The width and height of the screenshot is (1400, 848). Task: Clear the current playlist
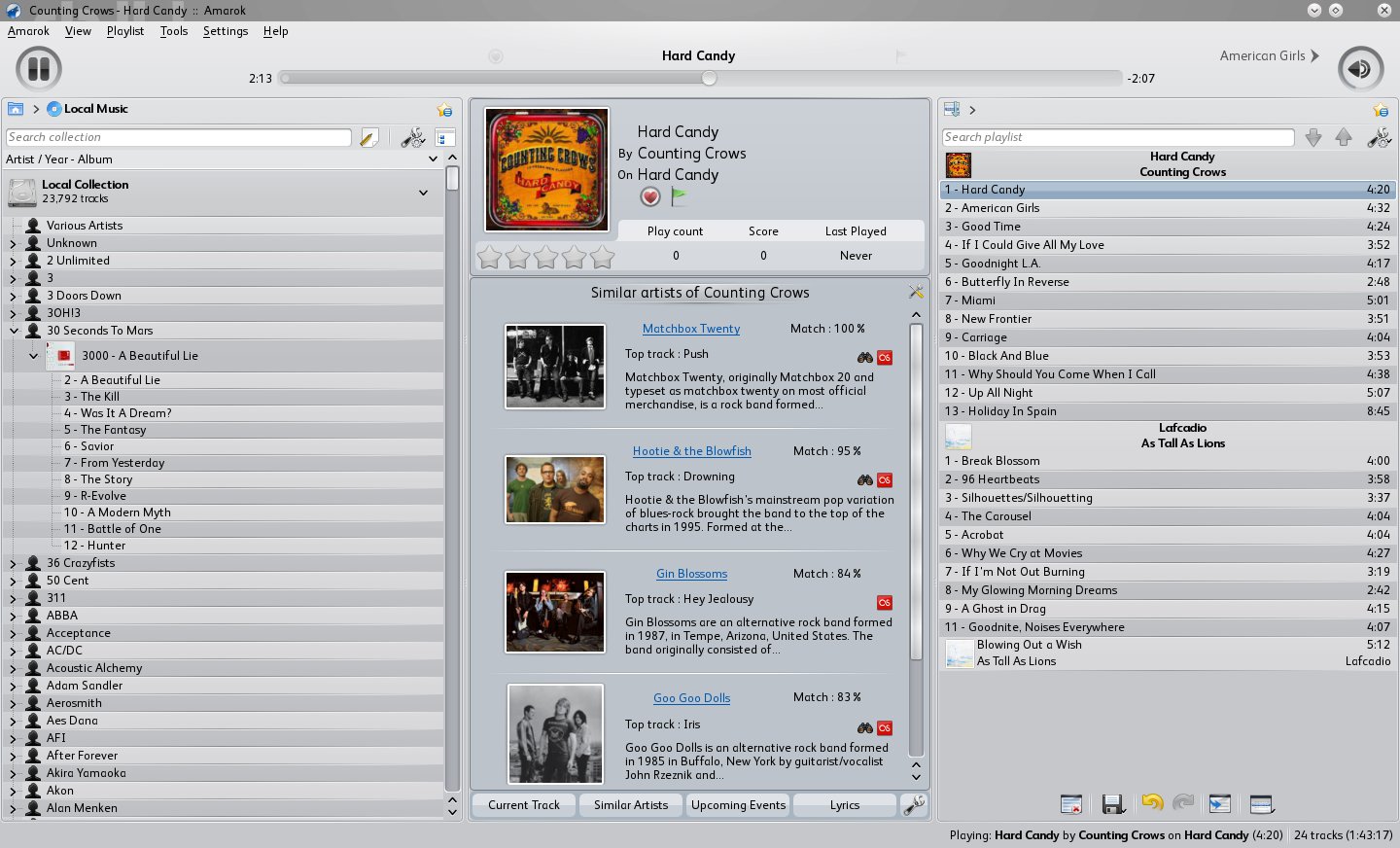coord(1071,803)
